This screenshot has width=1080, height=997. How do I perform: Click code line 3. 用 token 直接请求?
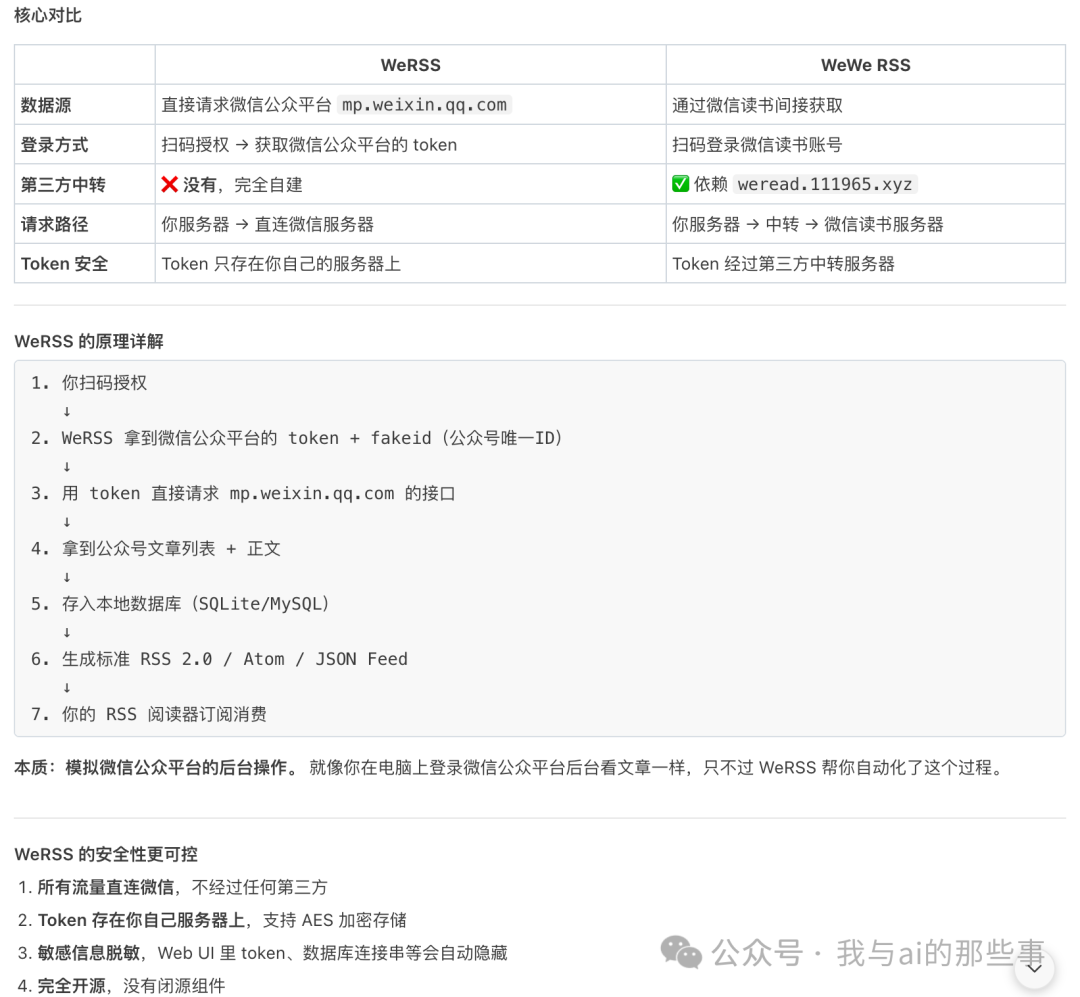(243, 493)
